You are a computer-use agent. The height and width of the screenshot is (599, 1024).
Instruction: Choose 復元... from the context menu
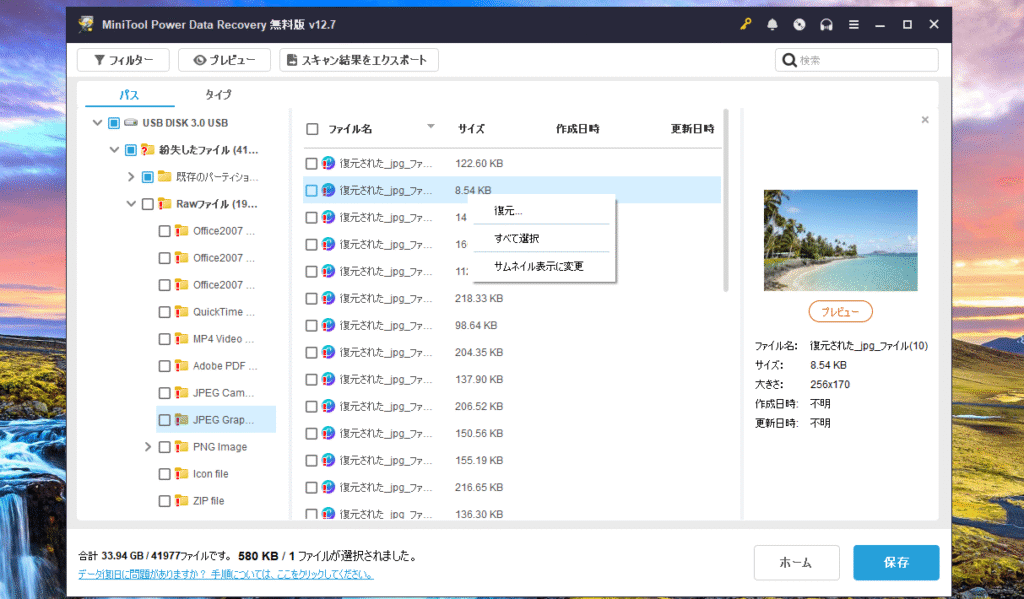coord(509,211)
